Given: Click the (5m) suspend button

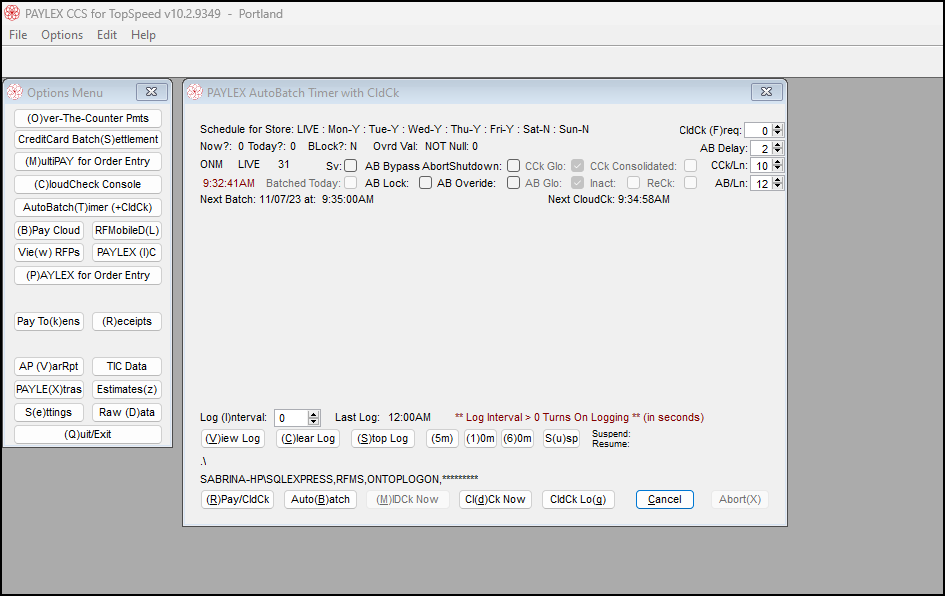Looking at the screenshot, I should (x=442, y=438).
